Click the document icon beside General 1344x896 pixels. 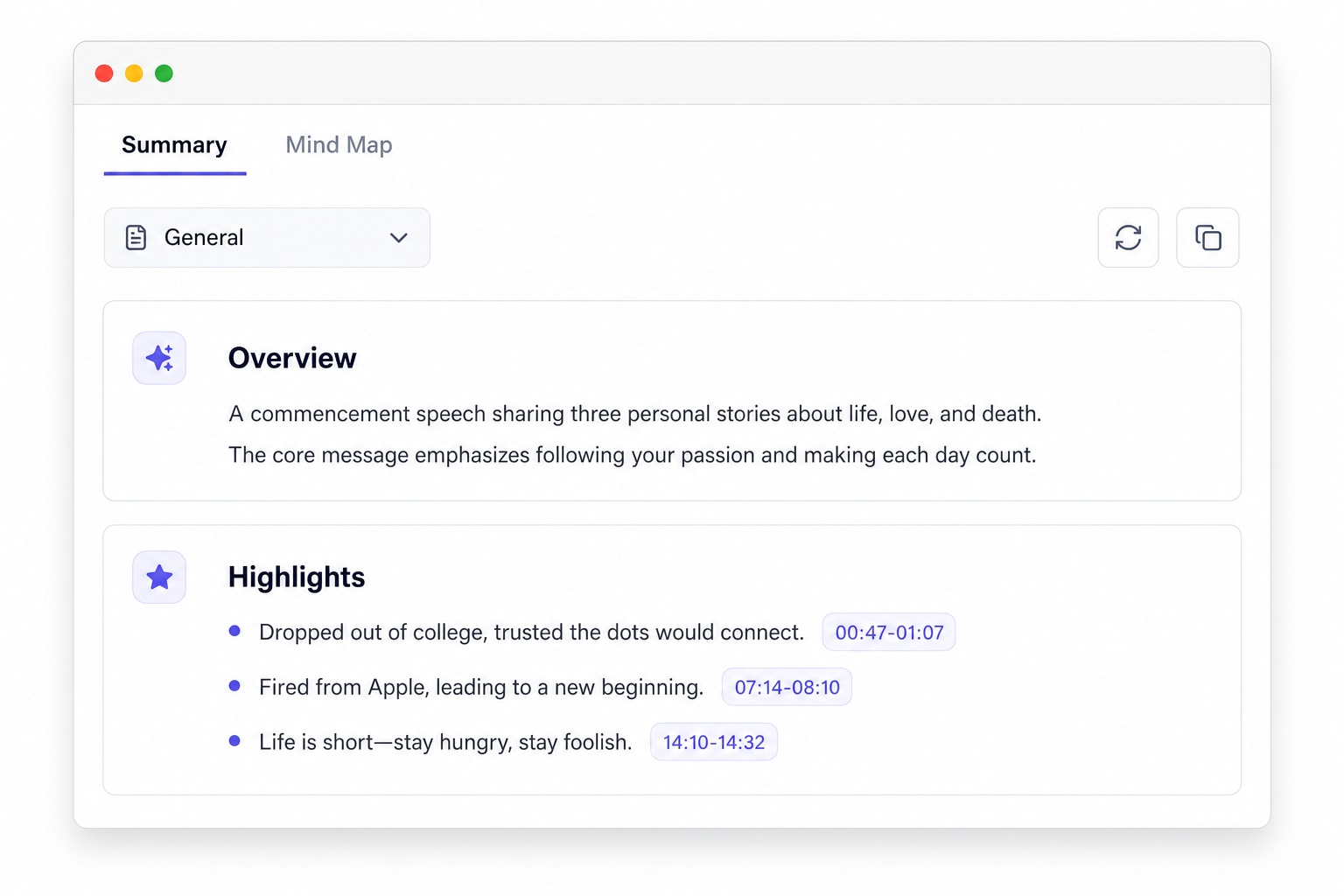click(x=136, y=237)
